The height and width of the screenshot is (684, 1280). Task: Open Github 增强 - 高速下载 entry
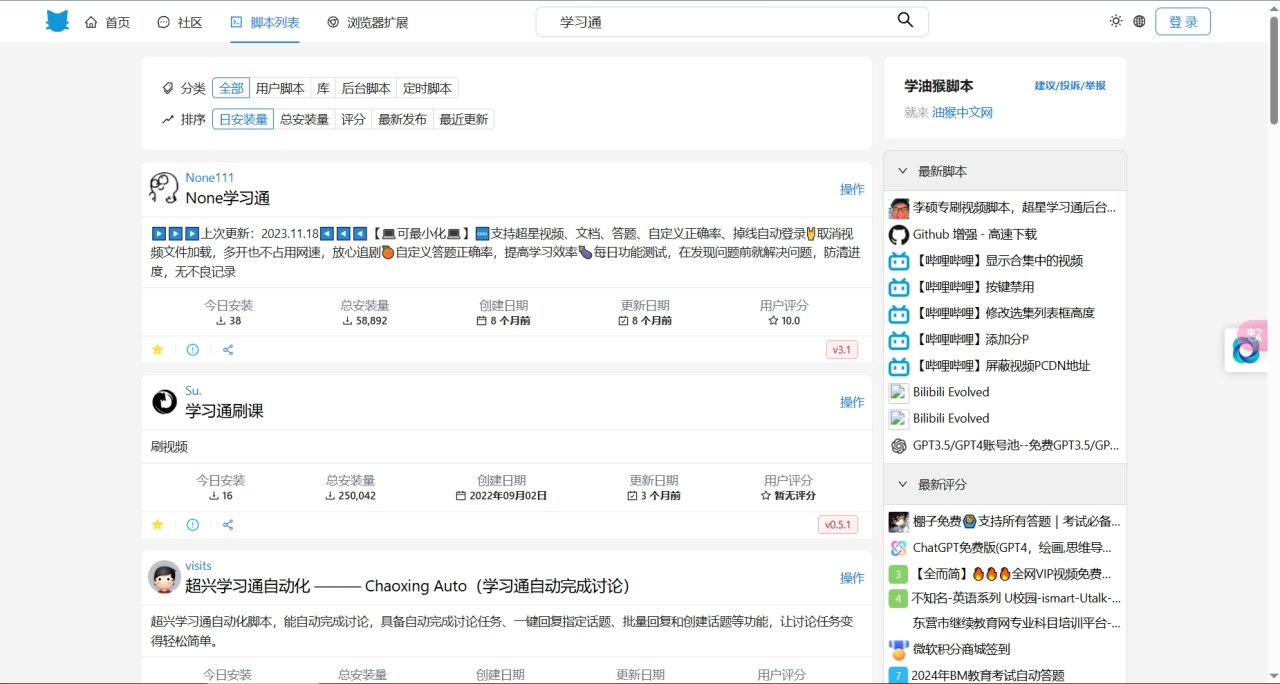tap(975, 234)
